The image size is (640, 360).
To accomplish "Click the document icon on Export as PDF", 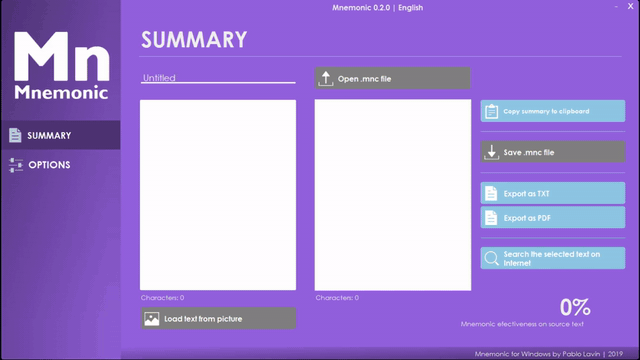I will pyautogui.click(x=491, y=218).
